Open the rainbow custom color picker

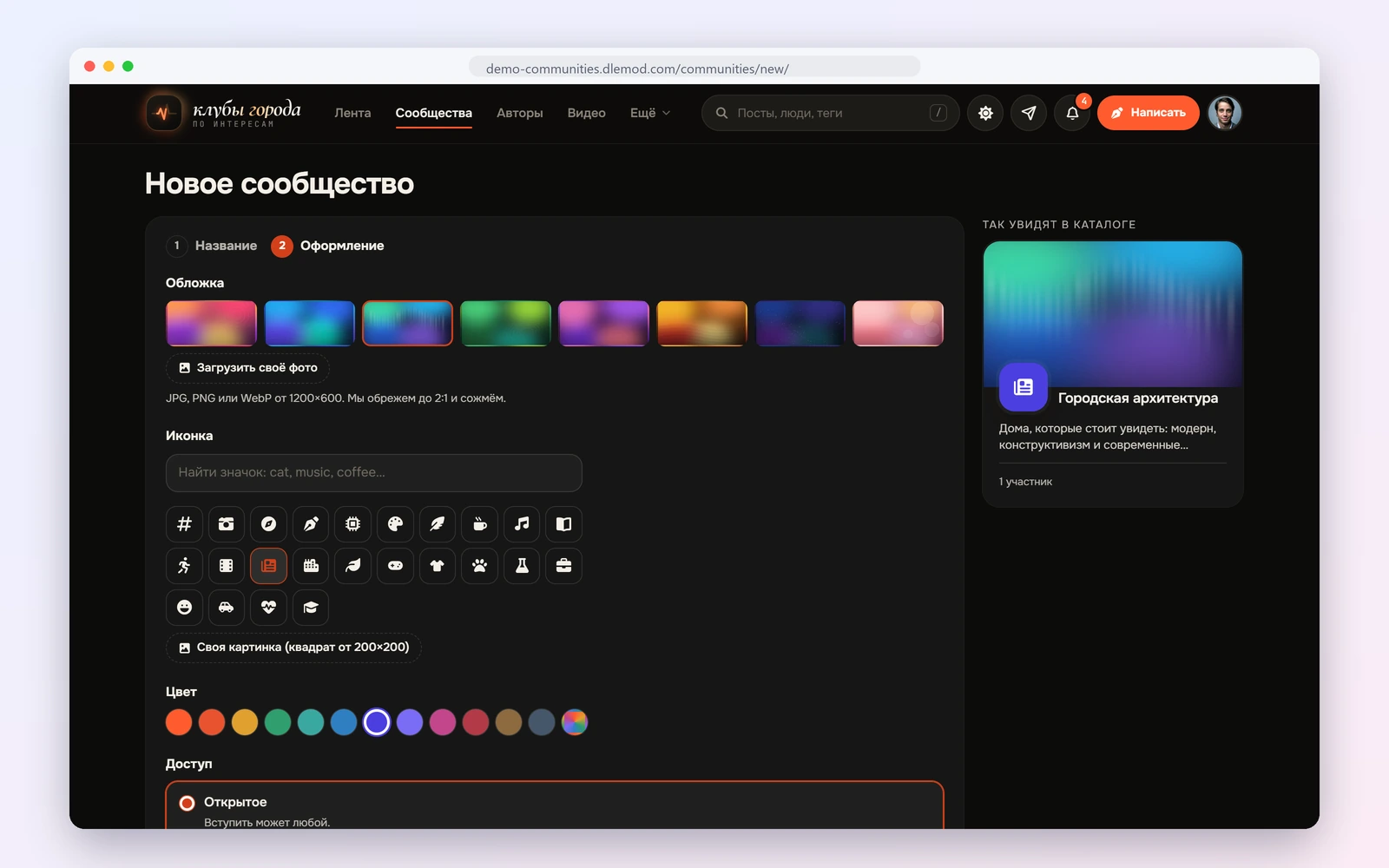point(575,722)
